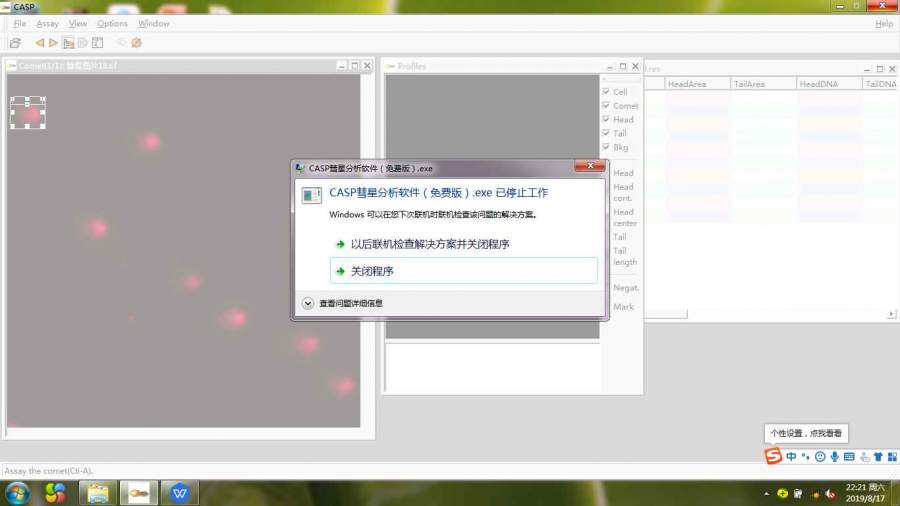This screenshot has height=506, width=900.
Task: Click the start assay toolbar icon
Action: pyautogui.click(x=68, y=43)
